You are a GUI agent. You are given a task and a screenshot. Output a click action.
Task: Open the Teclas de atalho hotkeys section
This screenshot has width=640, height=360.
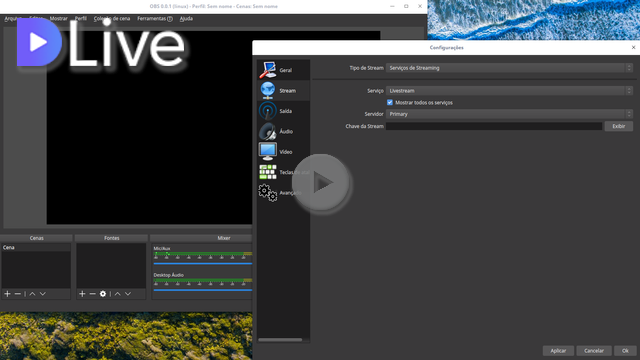(x=283, y=172)
